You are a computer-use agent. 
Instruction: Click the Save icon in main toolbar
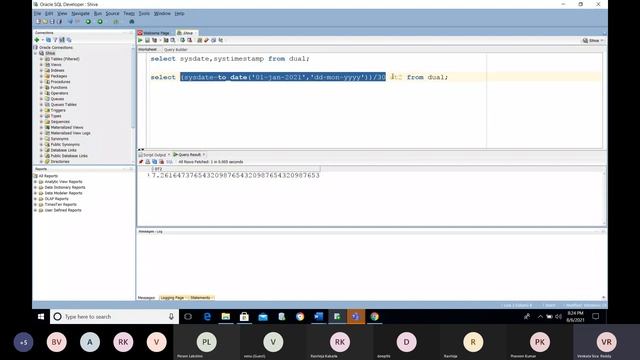(52, 21)
